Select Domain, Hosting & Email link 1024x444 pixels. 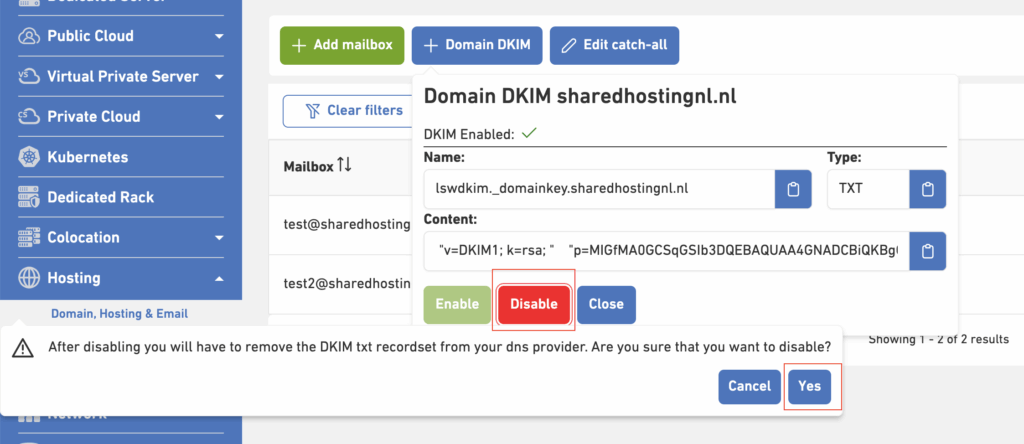(119, 314)
